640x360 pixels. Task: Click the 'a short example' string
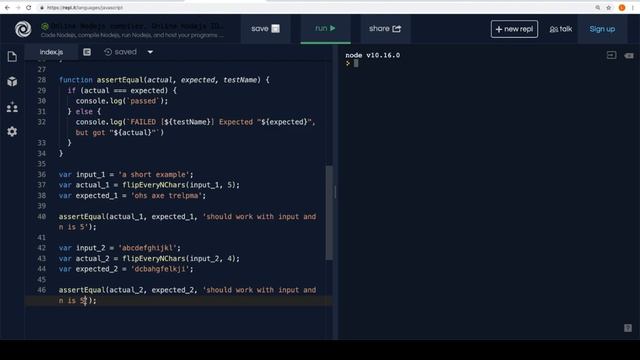pos(153,174)
